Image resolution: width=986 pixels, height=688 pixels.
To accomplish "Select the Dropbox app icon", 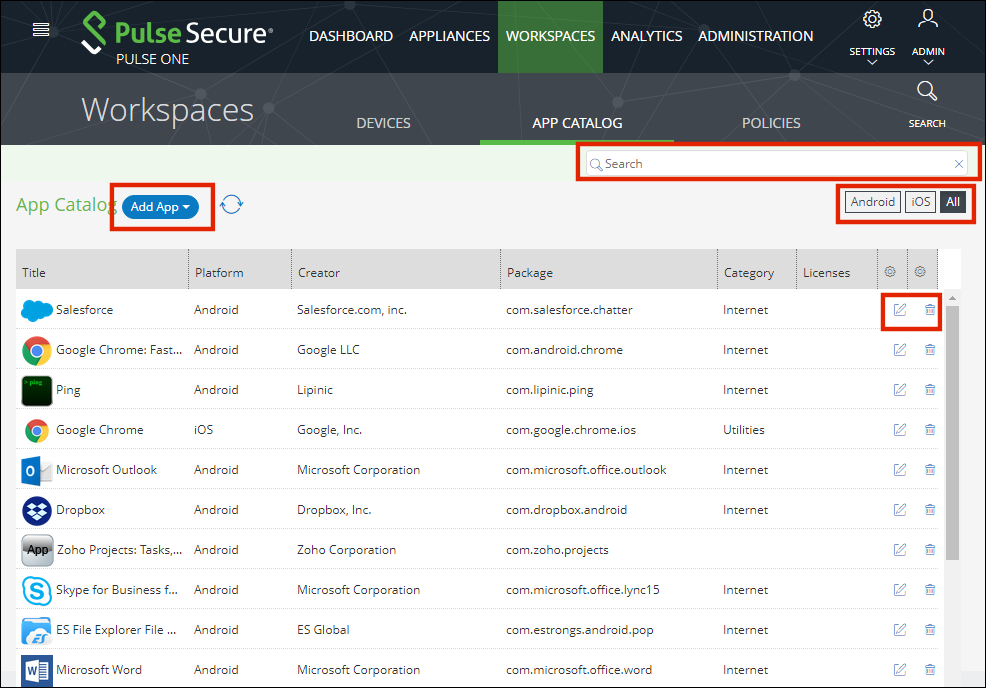I will [36, 510].
